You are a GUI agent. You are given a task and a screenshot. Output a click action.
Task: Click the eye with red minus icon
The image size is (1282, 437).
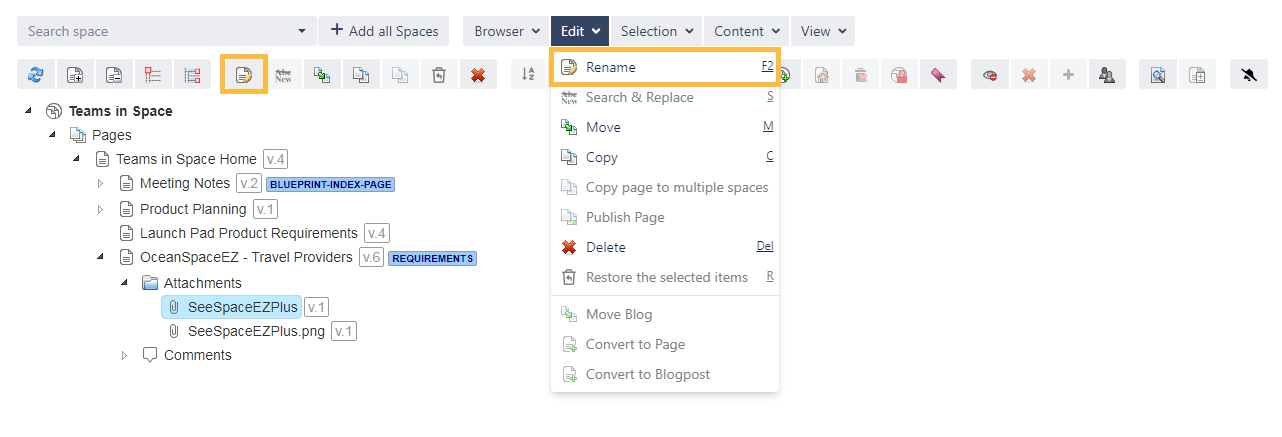[x=990, y=75]
